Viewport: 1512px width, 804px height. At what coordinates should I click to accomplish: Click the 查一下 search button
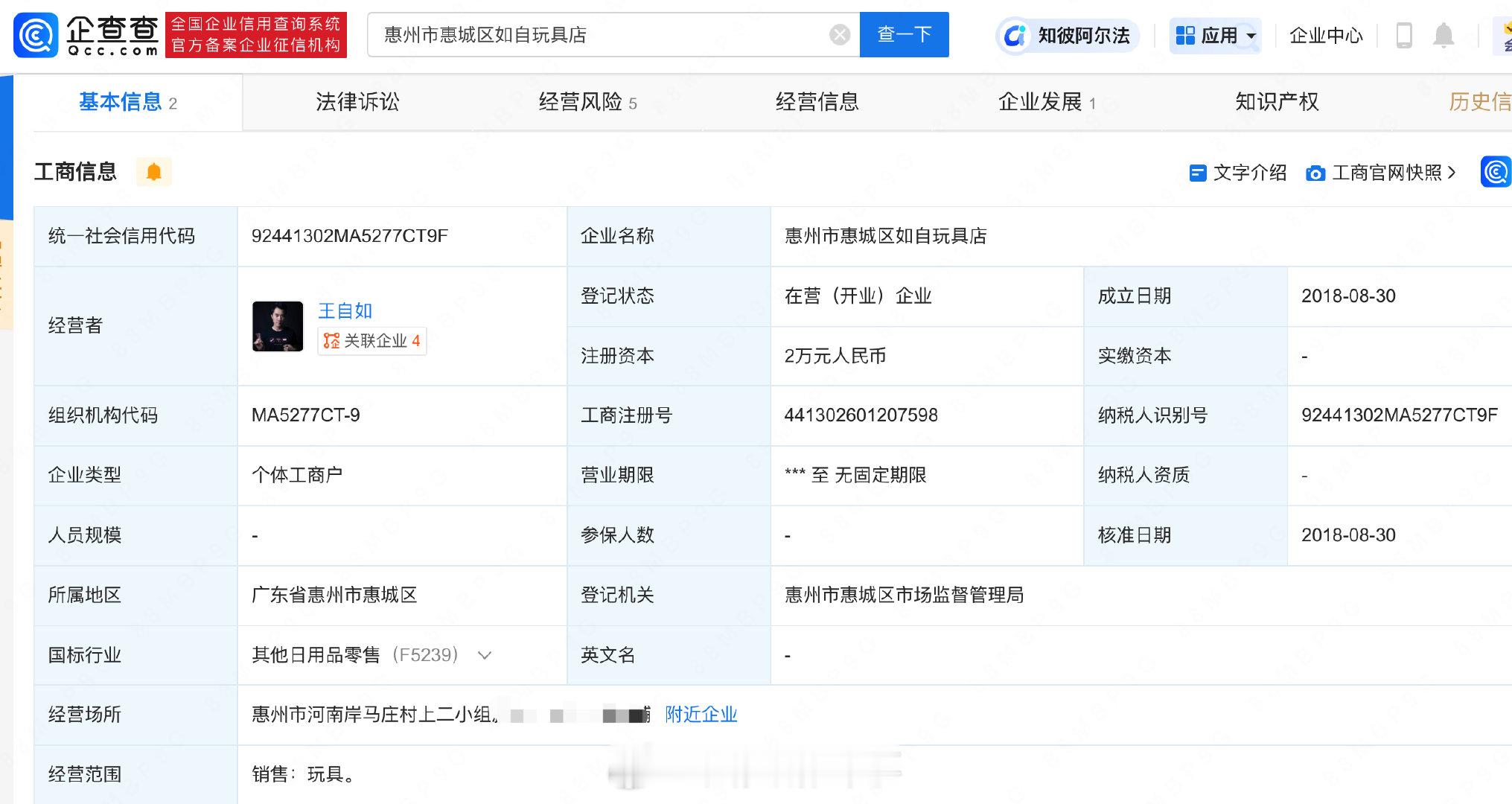[x=904, y=34]
